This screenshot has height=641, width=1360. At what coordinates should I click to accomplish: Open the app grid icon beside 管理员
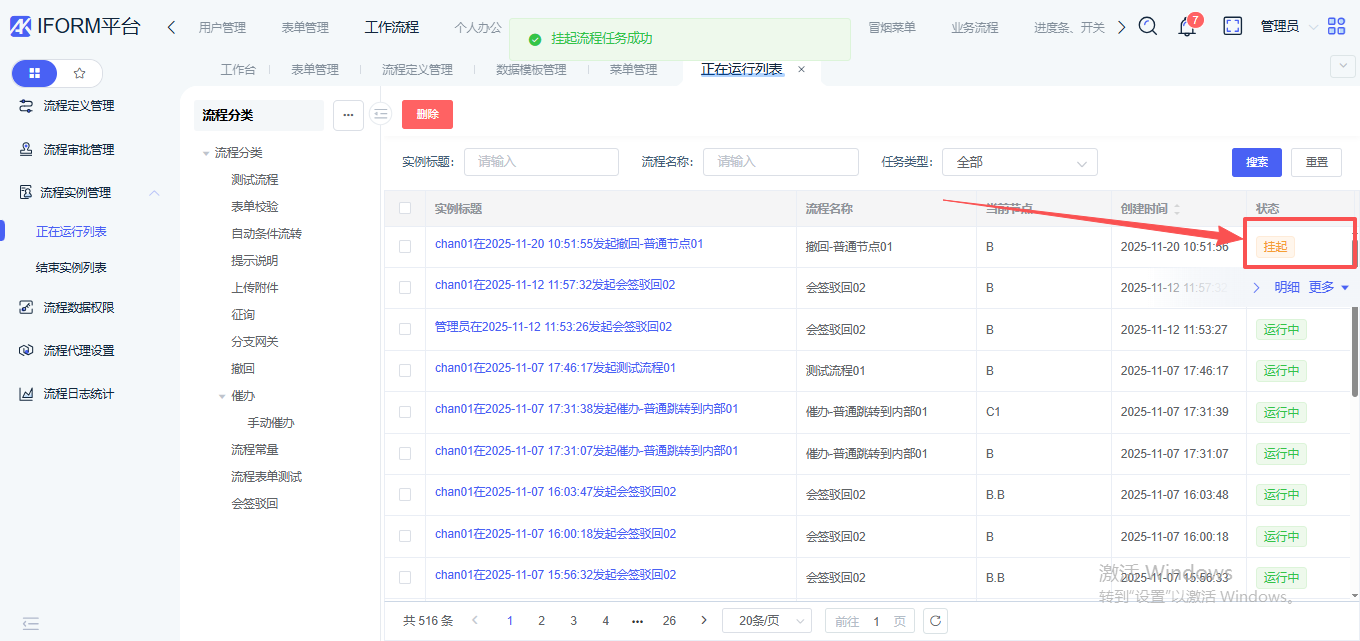tap(1336, 27)
